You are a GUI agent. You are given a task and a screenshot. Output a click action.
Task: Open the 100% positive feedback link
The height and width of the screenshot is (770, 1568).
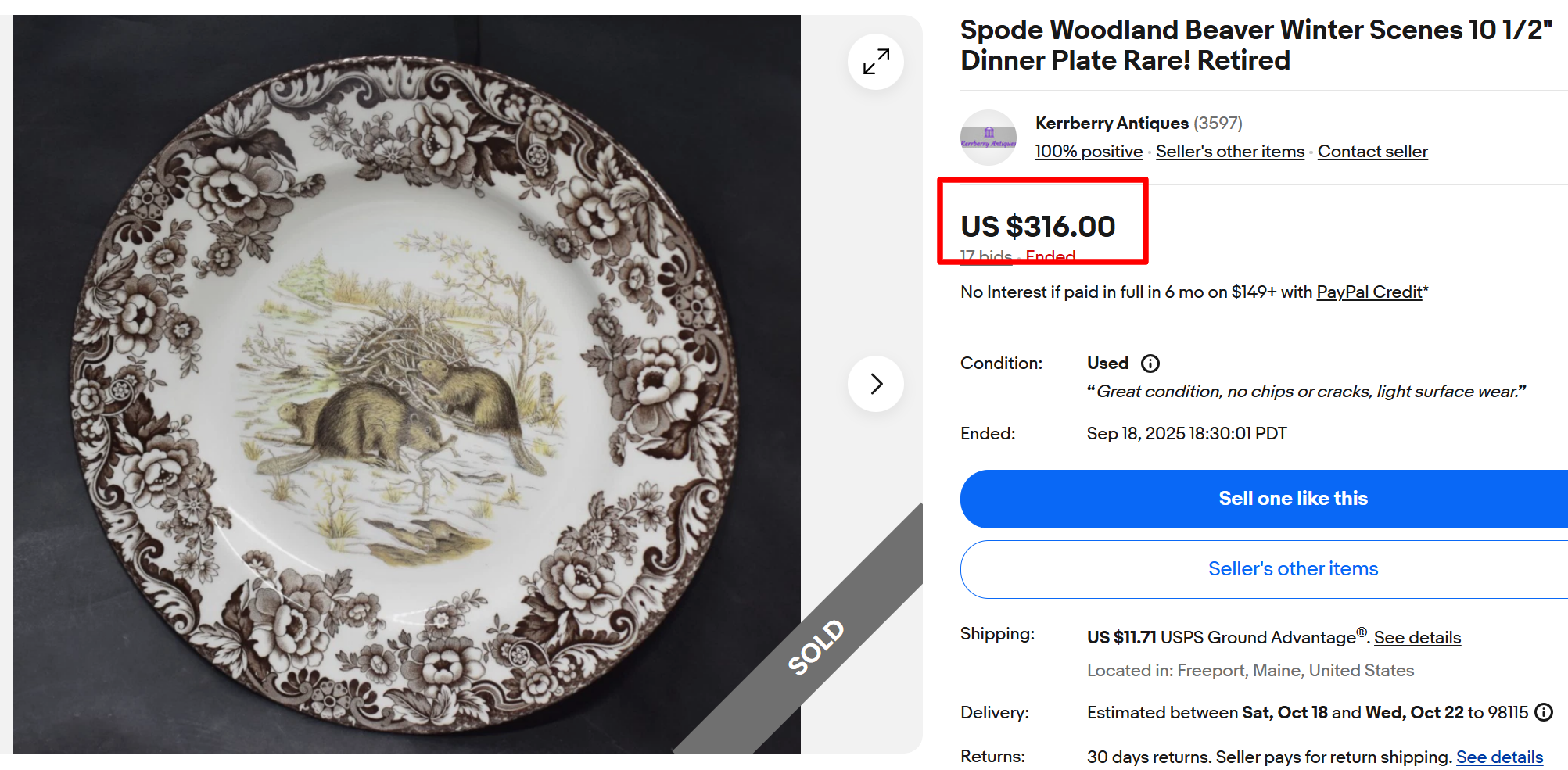coord(1089,152)
